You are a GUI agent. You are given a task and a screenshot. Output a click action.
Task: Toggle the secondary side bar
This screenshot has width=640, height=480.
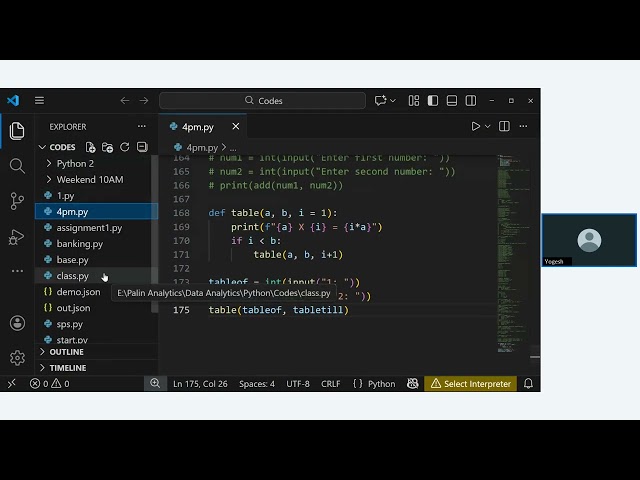coord(471,100)
